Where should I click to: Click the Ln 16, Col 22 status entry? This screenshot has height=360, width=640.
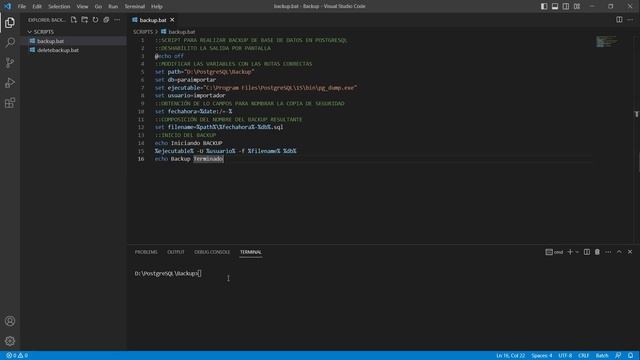511,356
